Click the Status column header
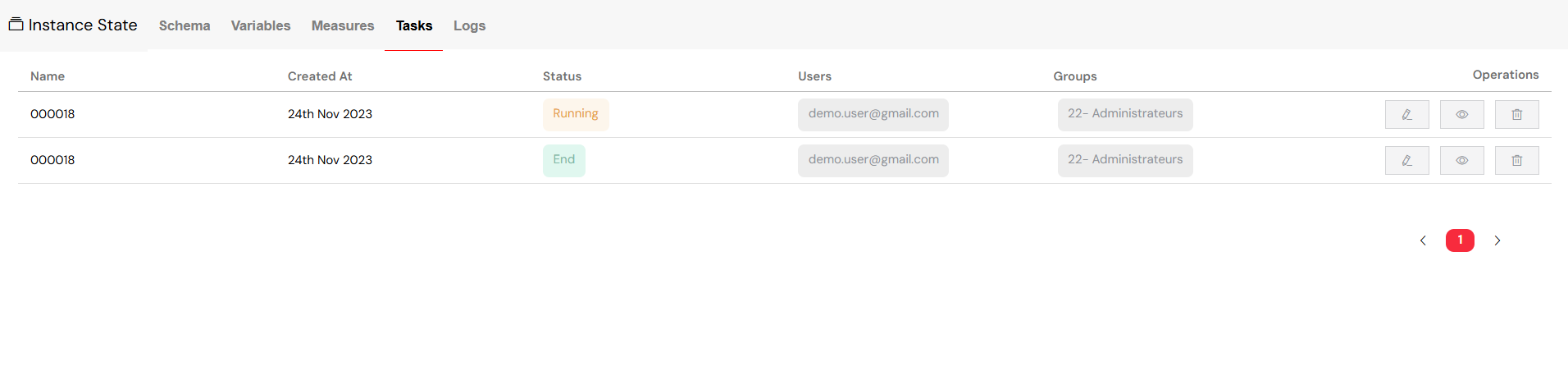This screenshot has width=1568, height=380. click(x=562, y=76)
